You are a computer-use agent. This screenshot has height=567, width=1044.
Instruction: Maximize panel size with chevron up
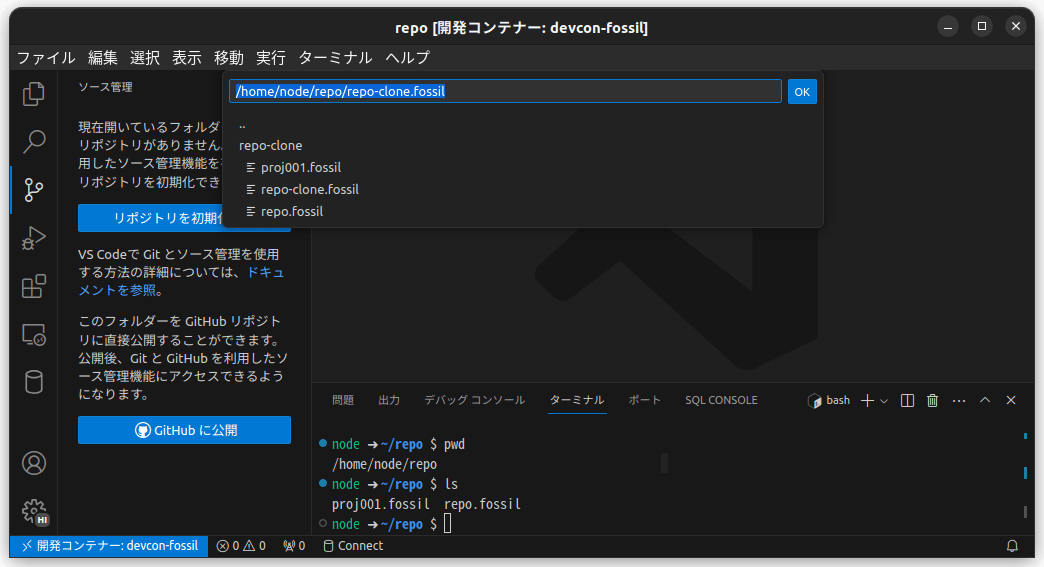click(985, 400)
